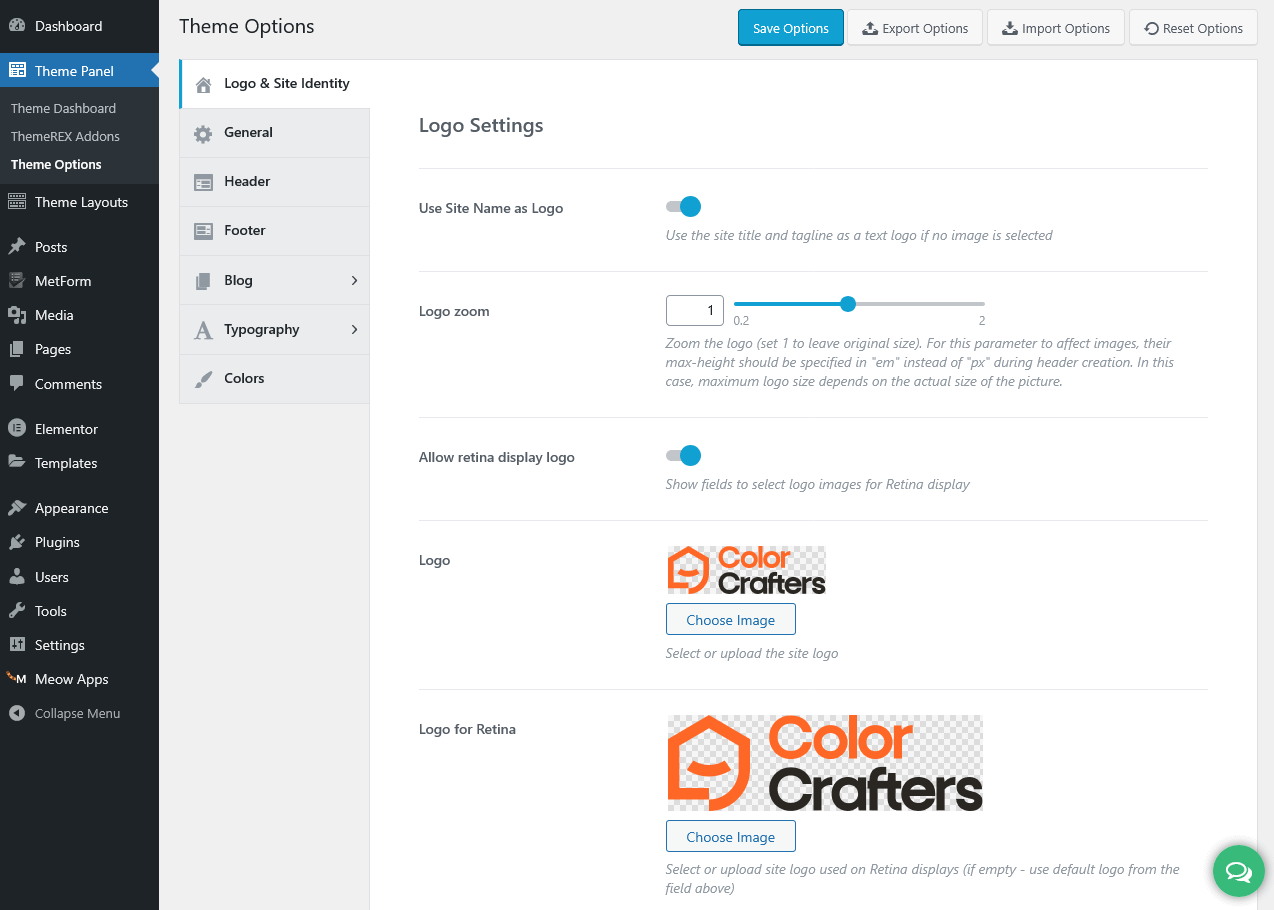Viewport: 1274px width, 910px height.
Task: Click the Import Options button
Action: (1056, 28)
